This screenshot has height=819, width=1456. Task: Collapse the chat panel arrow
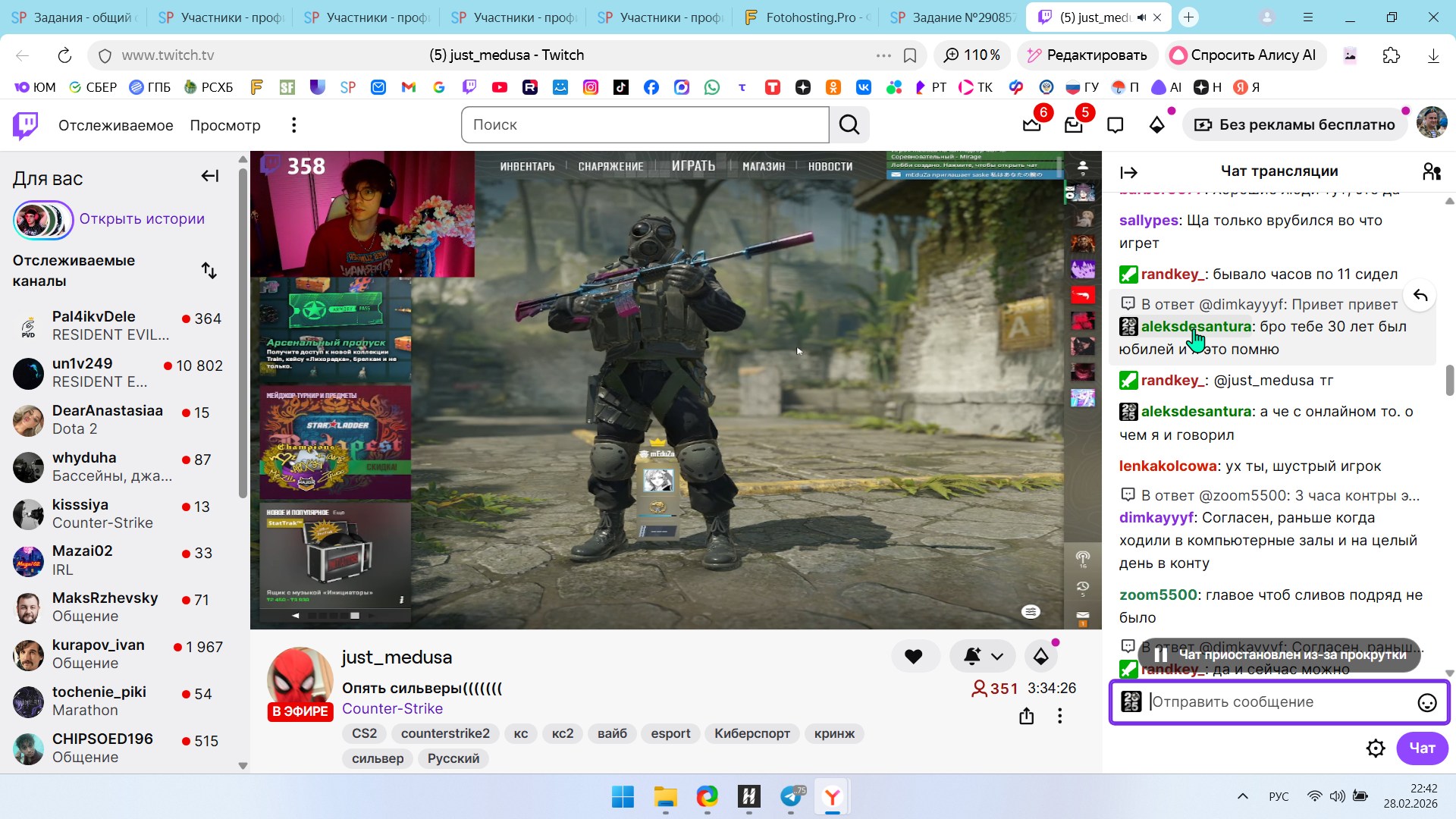pos(1128,173)
